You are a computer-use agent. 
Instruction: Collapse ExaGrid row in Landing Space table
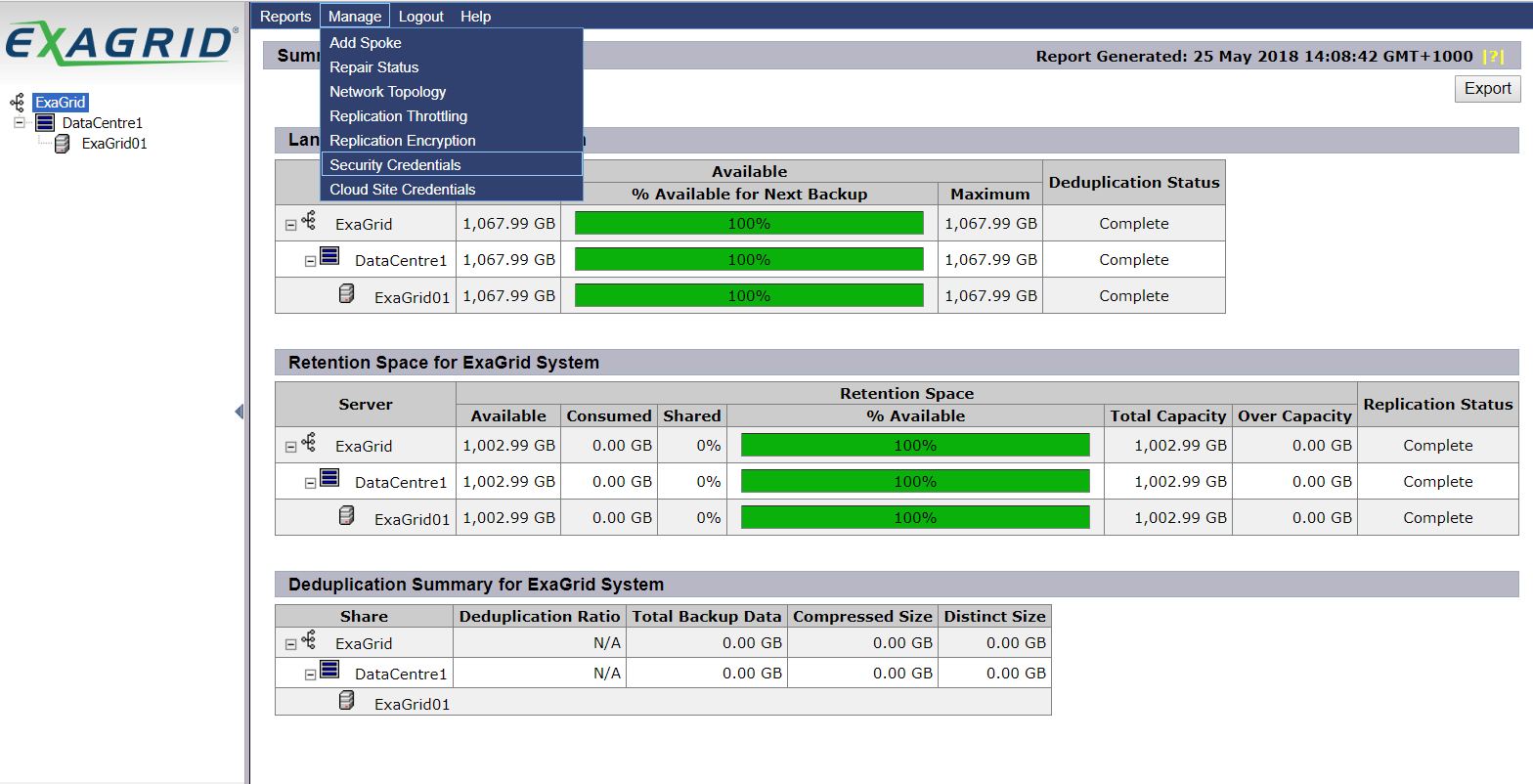pos(290,225)
